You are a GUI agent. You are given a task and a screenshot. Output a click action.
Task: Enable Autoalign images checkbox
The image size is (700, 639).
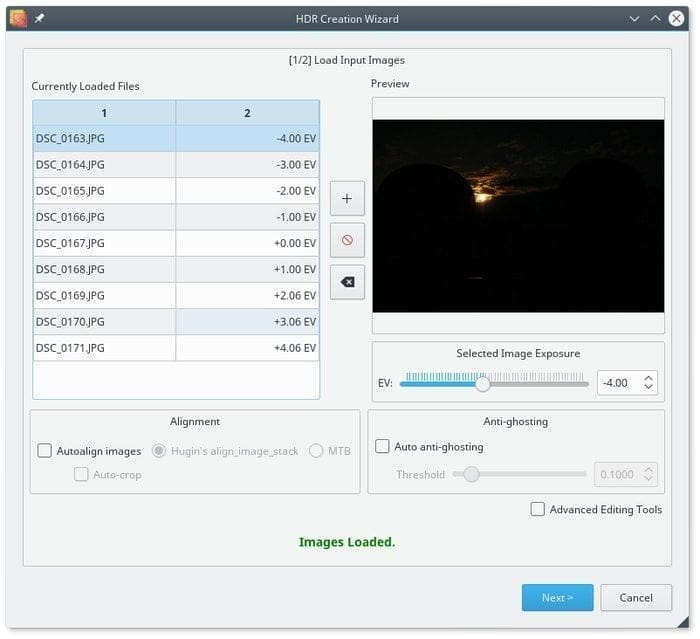coord(45,451)
